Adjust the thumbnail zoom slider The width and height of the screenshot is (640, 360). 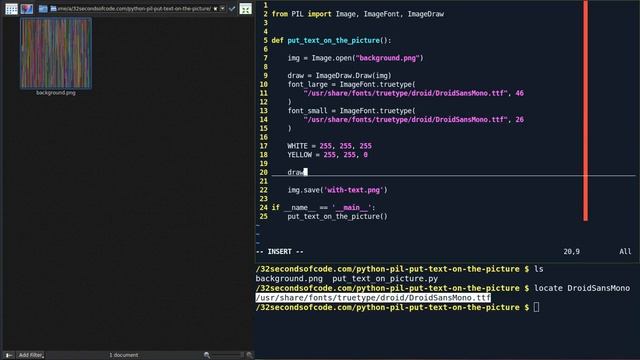point(228,355)
